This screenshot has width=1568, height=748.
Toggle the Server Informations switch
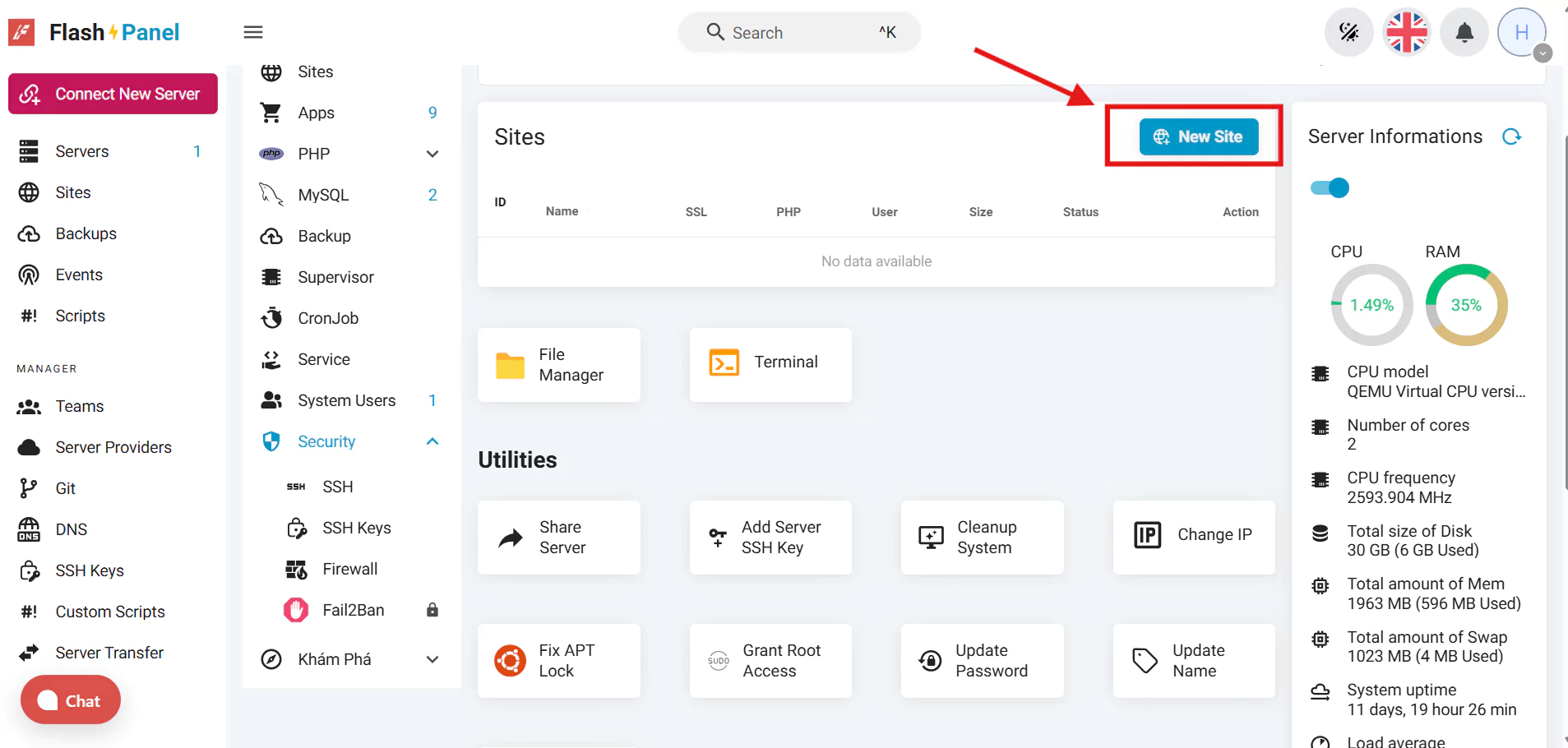coord(1330,188)
